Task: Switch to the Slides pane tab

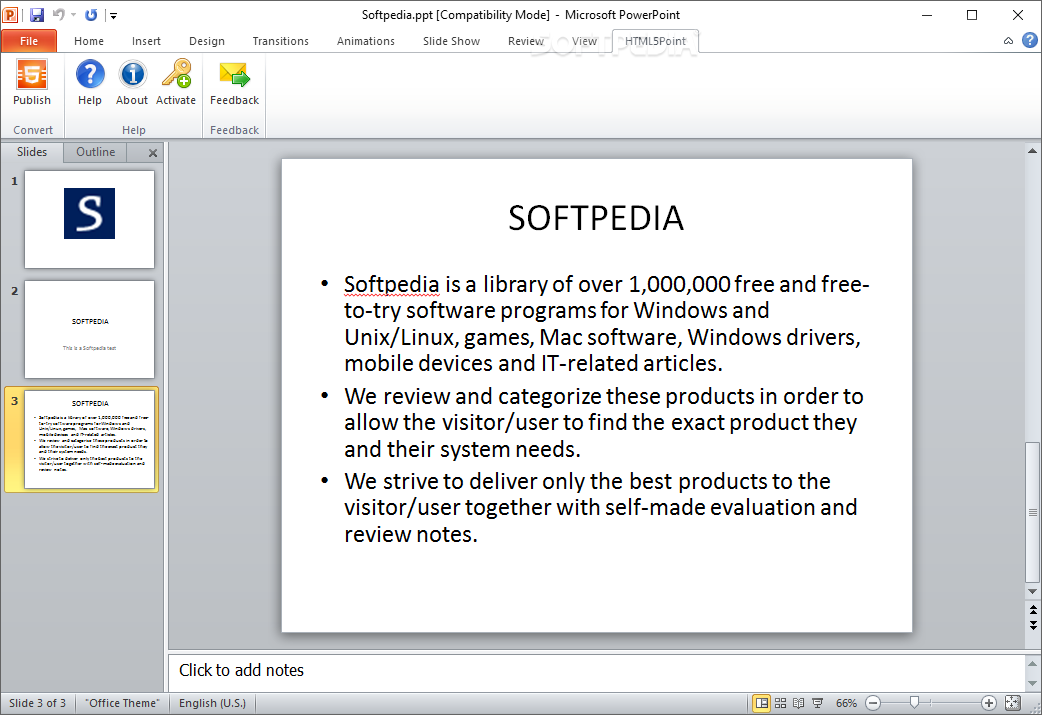Action: (x=32, y=152)
